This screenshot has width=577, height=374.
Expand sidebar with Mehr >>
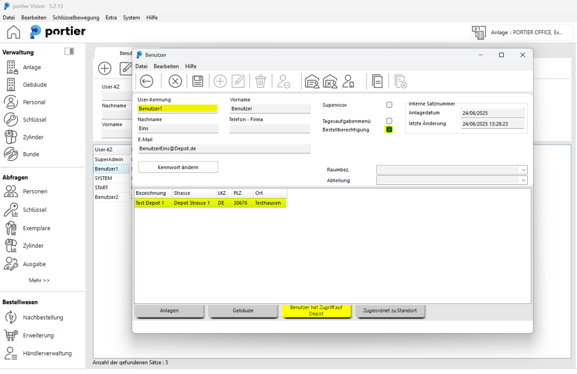[39, 280]
